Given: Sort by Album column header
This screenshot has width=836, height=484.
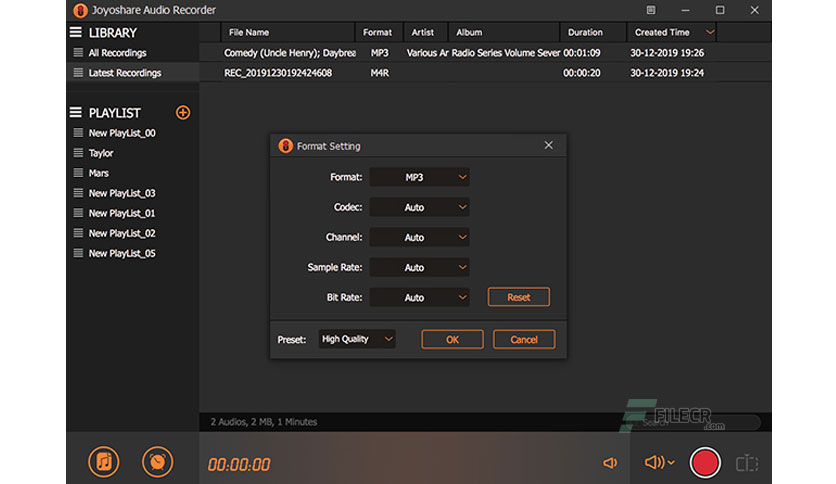Looking at the screenshot, I should (x=504, y=33).
